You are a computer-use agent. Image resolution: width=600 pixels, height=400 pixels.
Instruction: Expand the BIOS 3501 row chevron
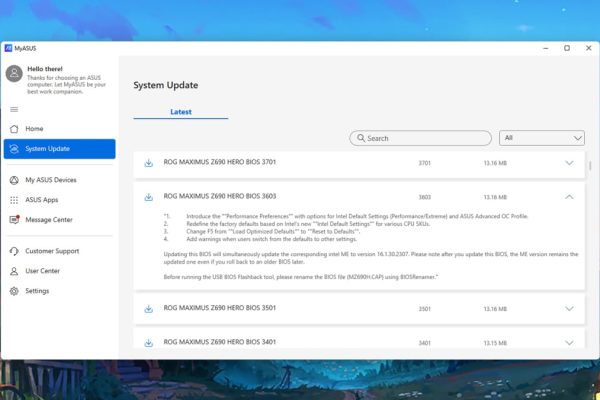(569, 309)
